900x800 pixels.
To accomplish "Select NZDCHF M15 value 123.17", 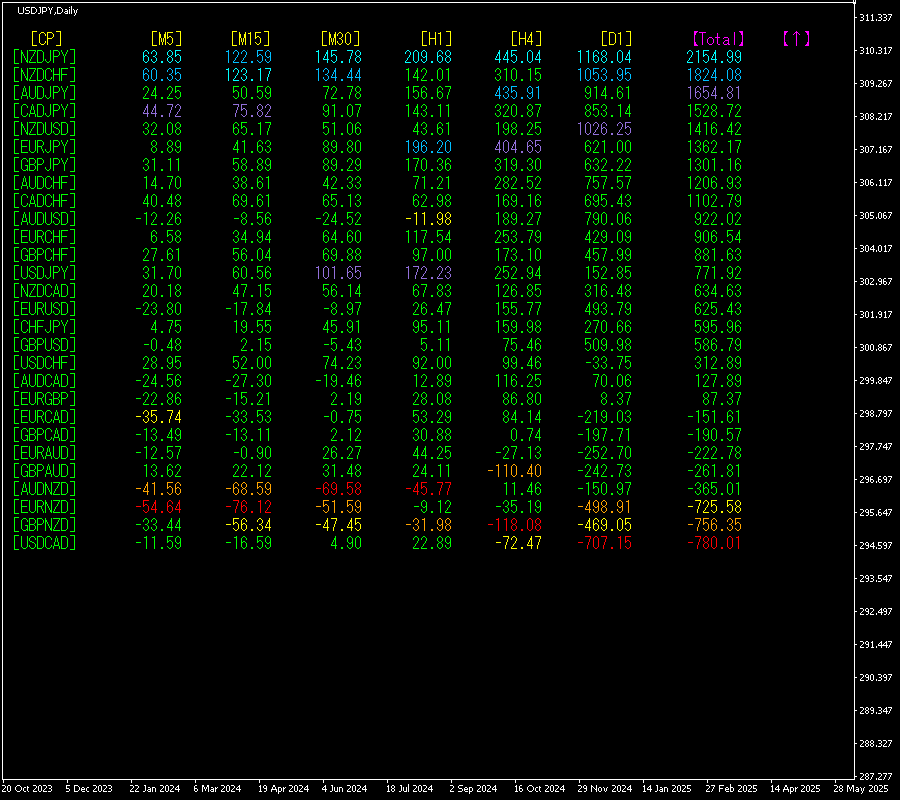I will tap(248, 75).
